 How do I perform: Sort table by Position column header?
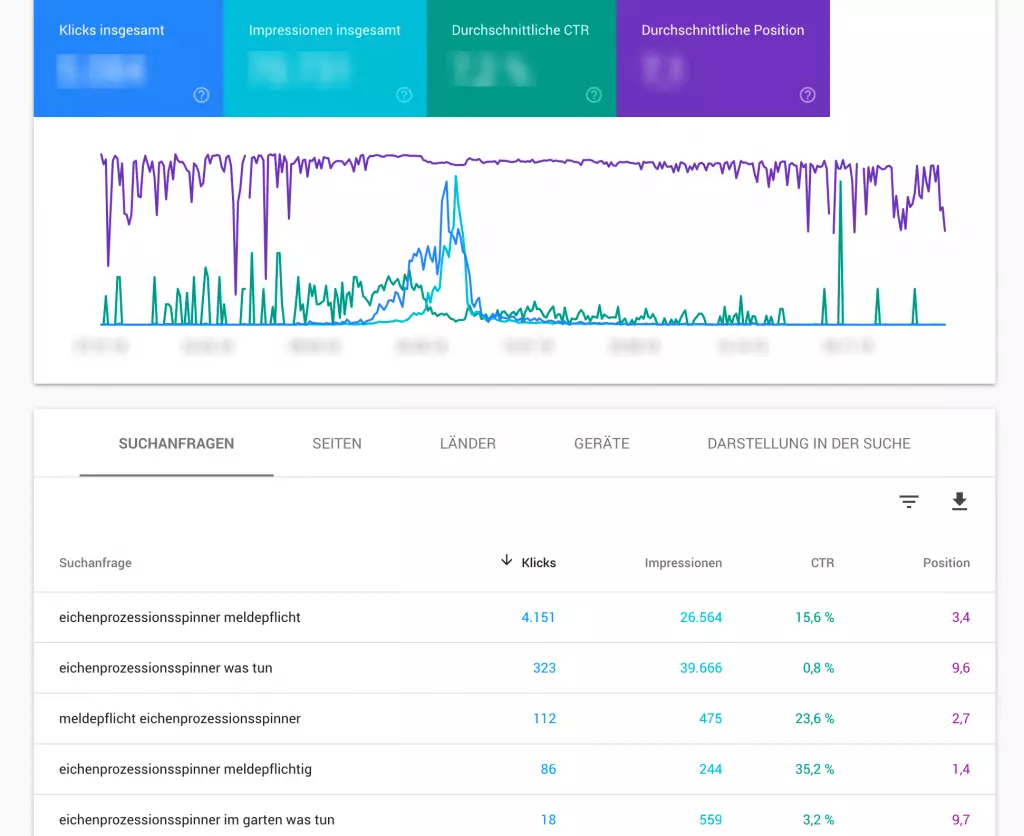(x=946, y=563)
